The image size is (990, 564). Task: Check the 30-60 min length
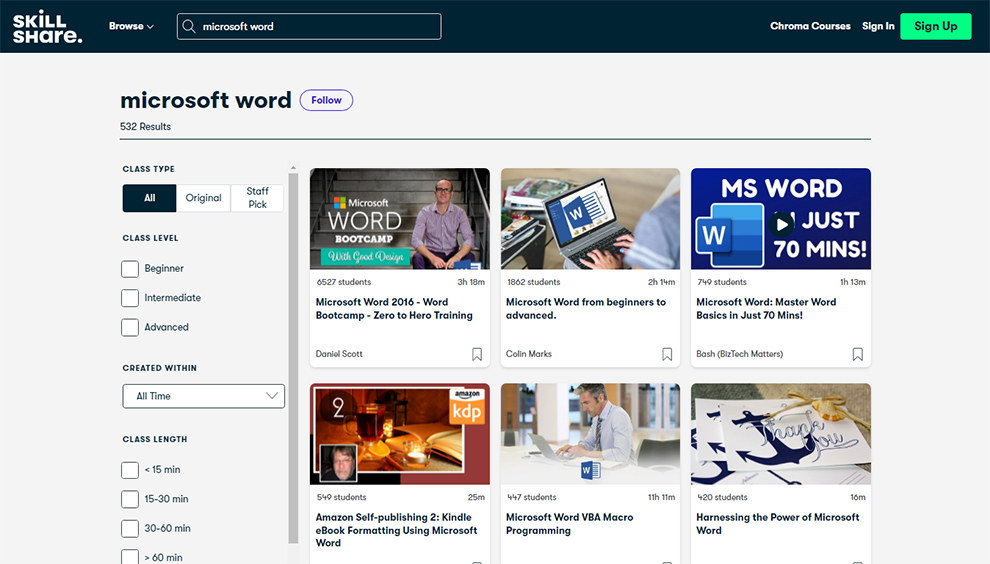130,528
